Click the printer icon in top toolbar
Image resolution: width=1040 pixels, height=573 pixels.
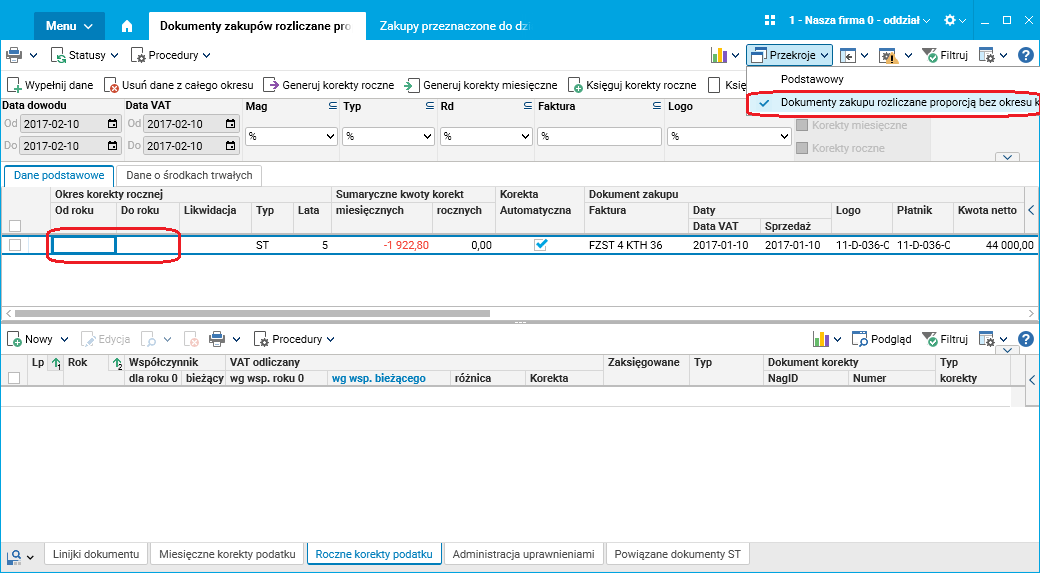tap(14, 55)
